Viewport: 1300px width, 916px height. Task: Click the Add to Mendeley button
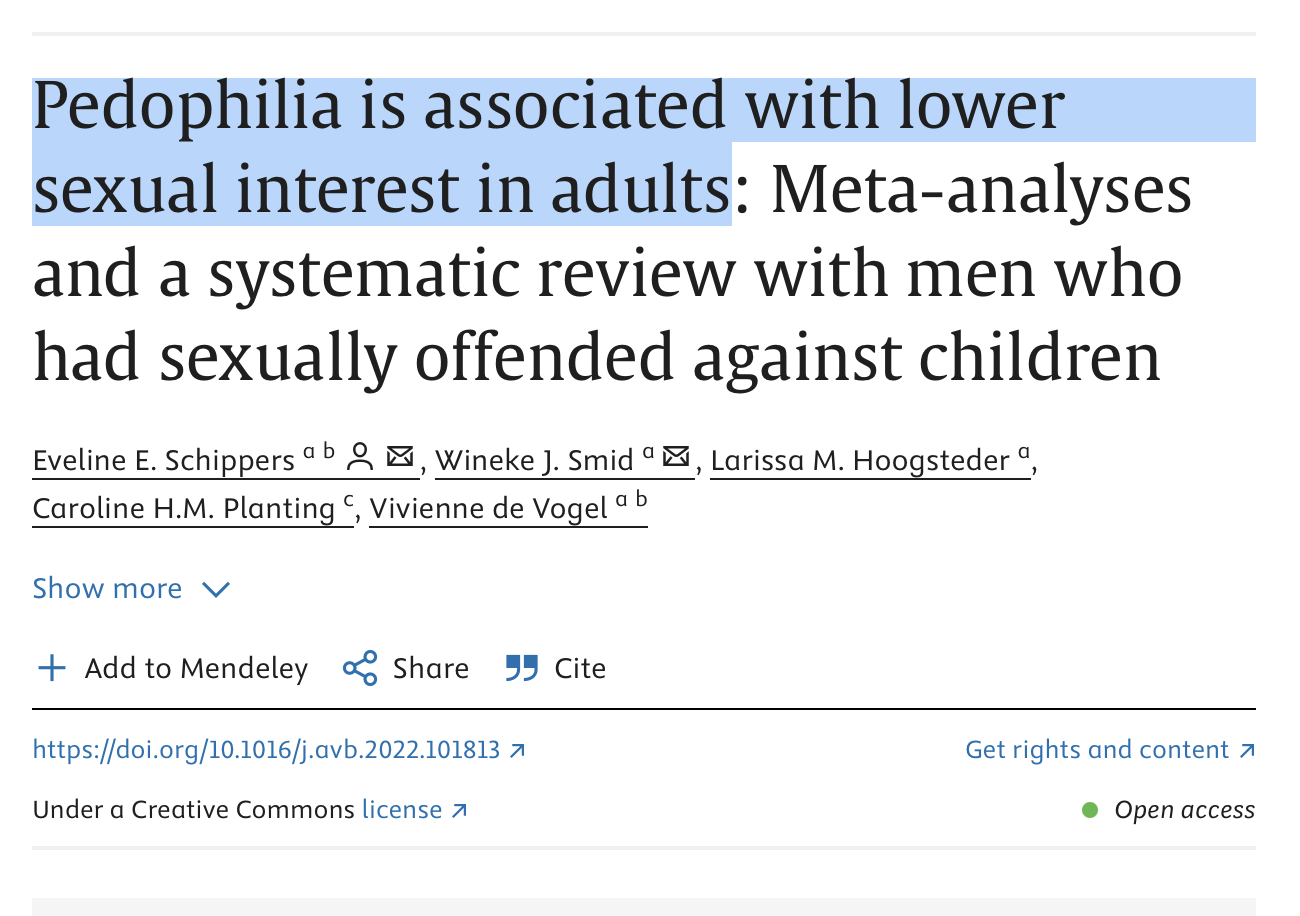[172, 668]
